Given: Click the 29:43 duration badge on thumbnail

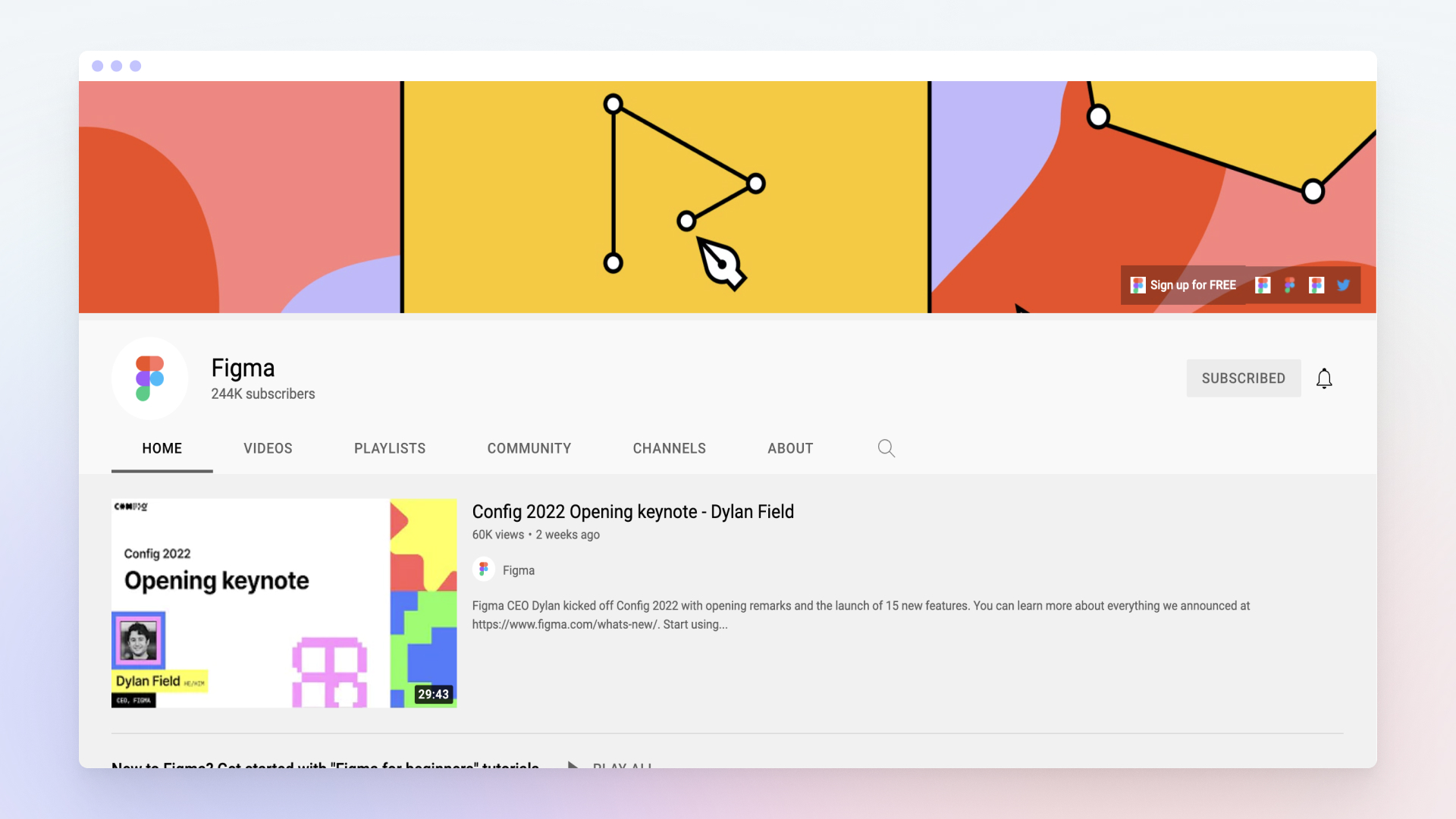Looking at the screenshot, I should click(433, 694).
